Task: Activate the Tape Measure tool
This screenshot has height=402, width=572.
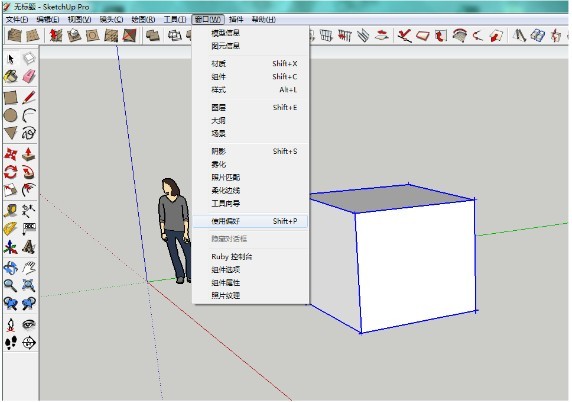Action: click(11, 210)
